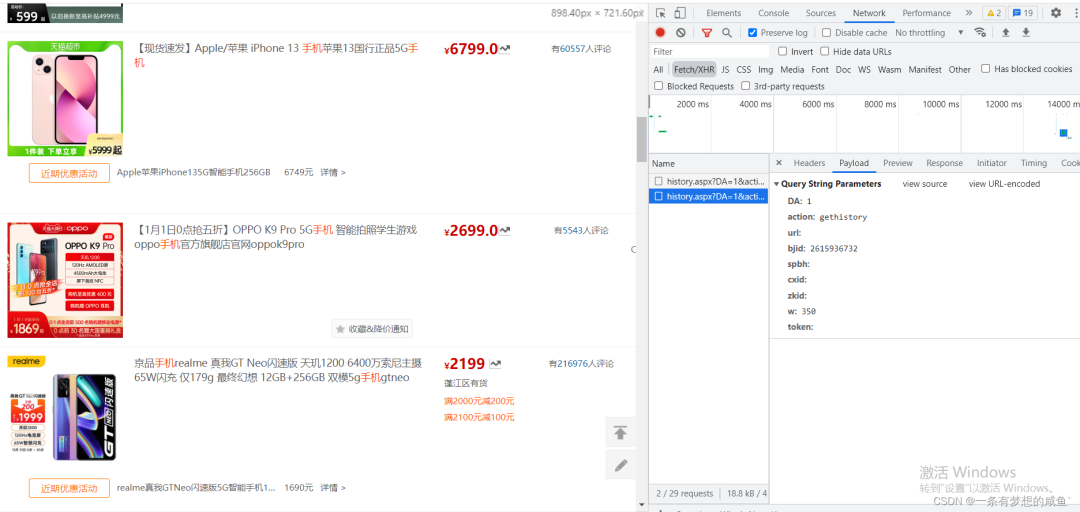Viewport: 1080px width, 512px height.
Task: Filter requests by All types
Action: (x=658, y=70)
